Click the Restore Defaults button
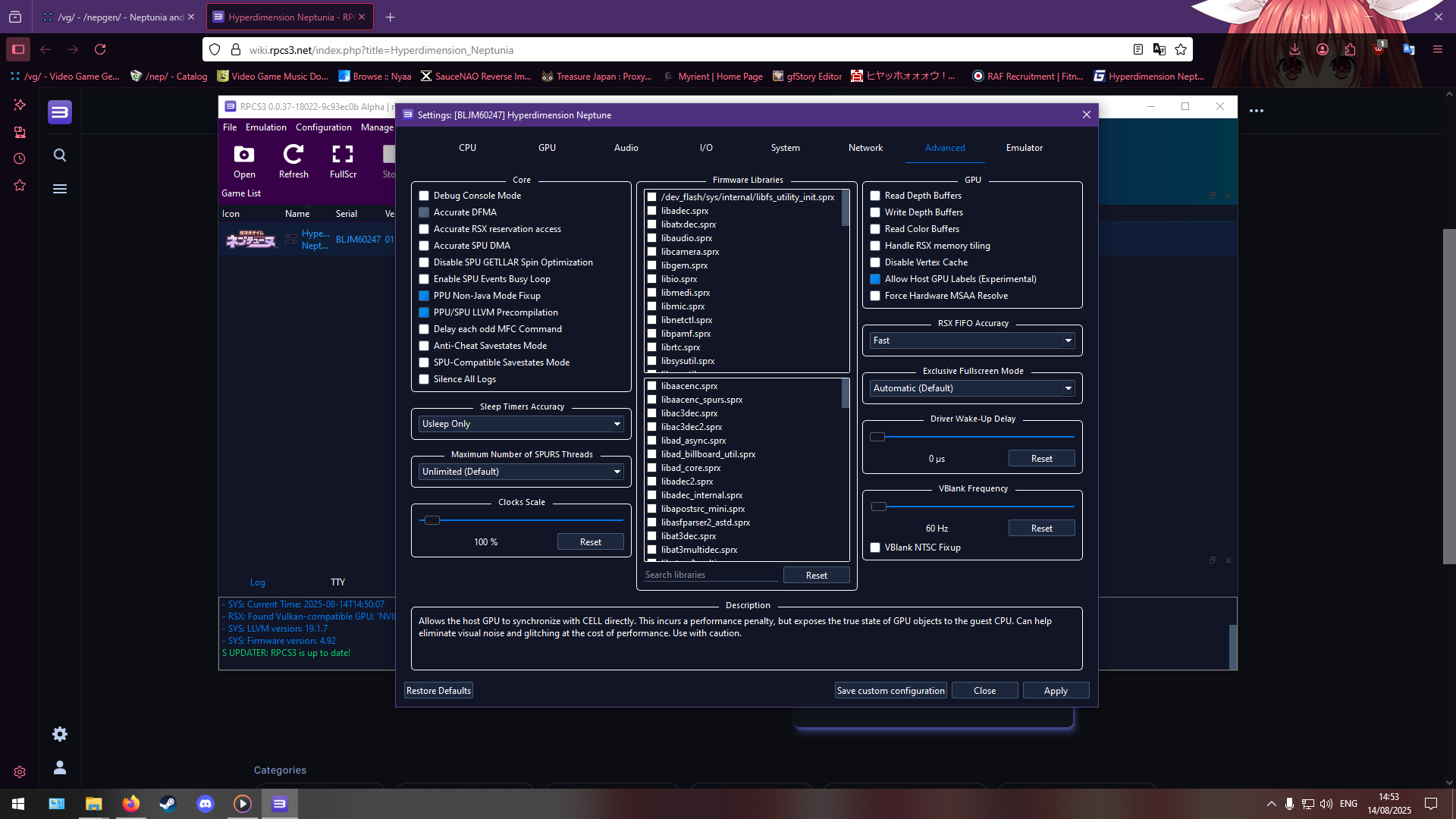 (x=438, y=691)
